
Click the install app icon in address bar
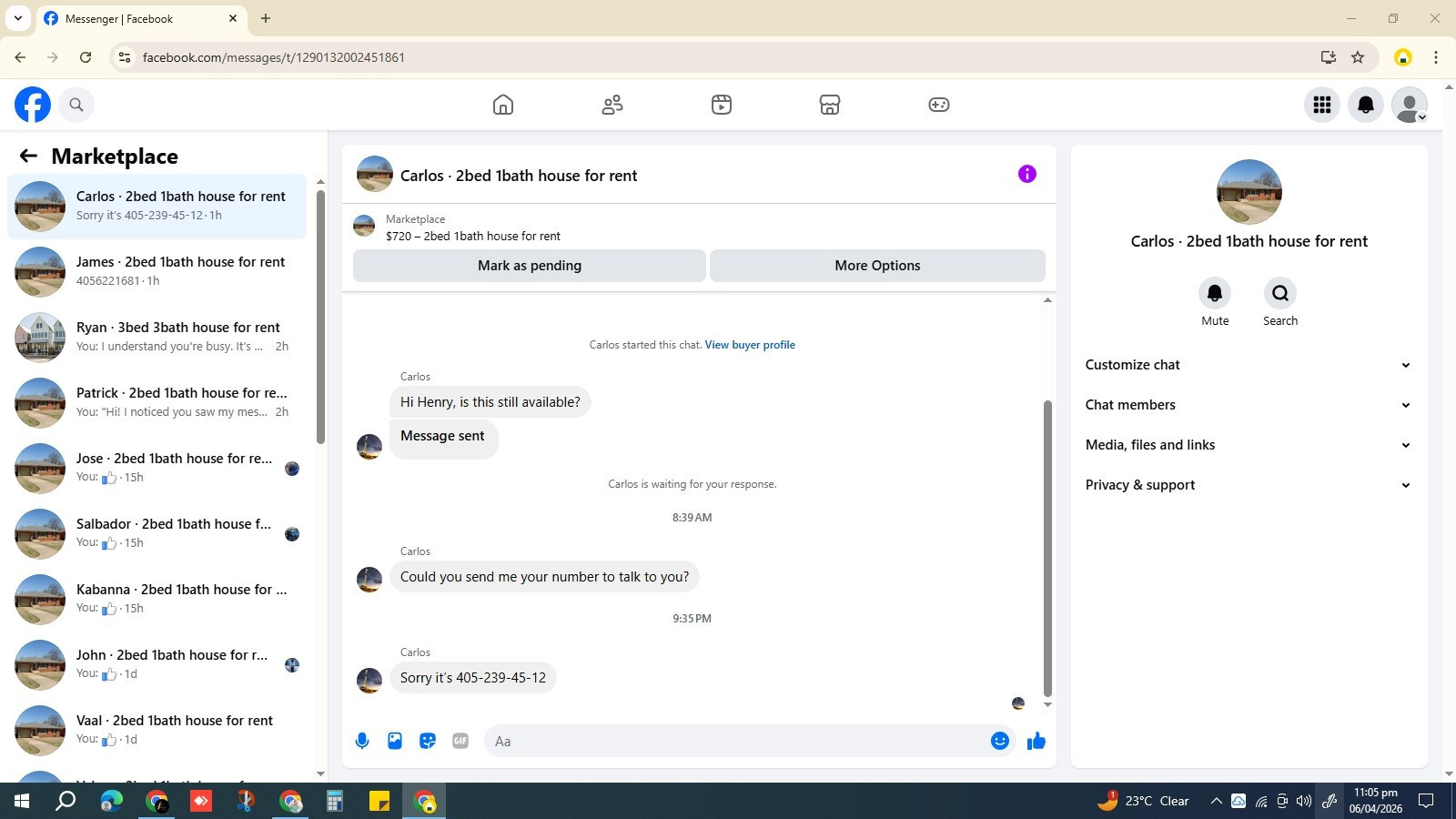tap(1329, 57)
